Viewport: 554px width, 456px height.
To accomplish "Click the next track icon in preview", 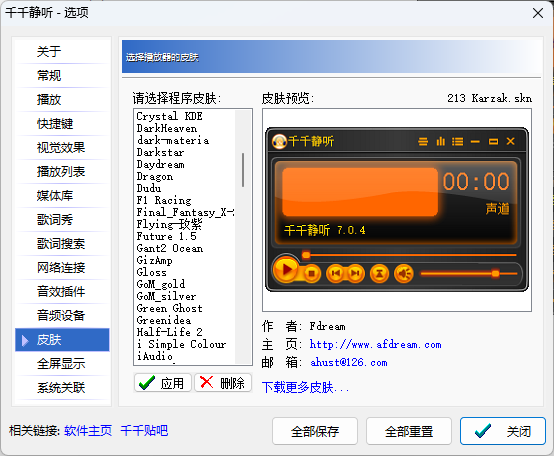I will point(355,273).
